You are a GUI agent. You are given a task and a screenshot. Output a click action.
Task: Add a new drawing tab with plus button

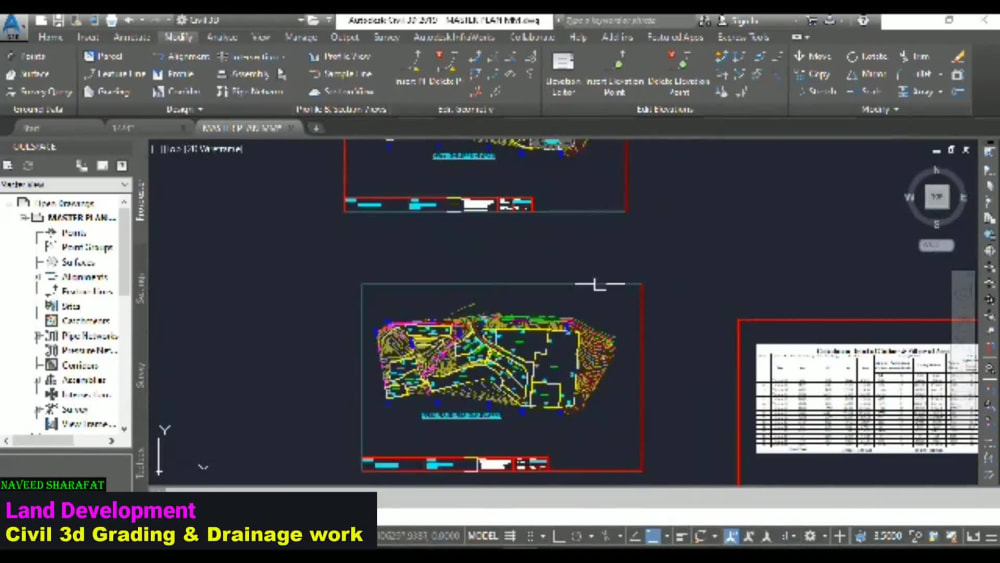[x=316, y=128]
